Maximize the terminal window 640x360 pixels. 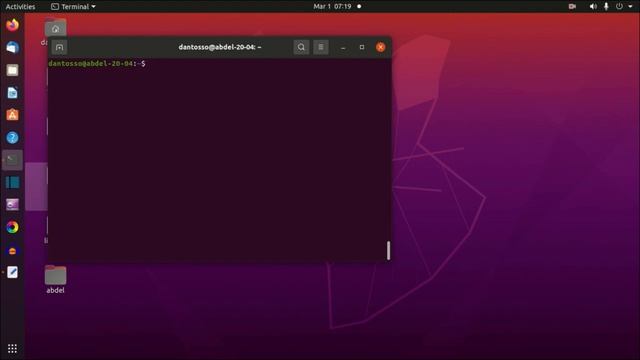(x=362, y=47)
